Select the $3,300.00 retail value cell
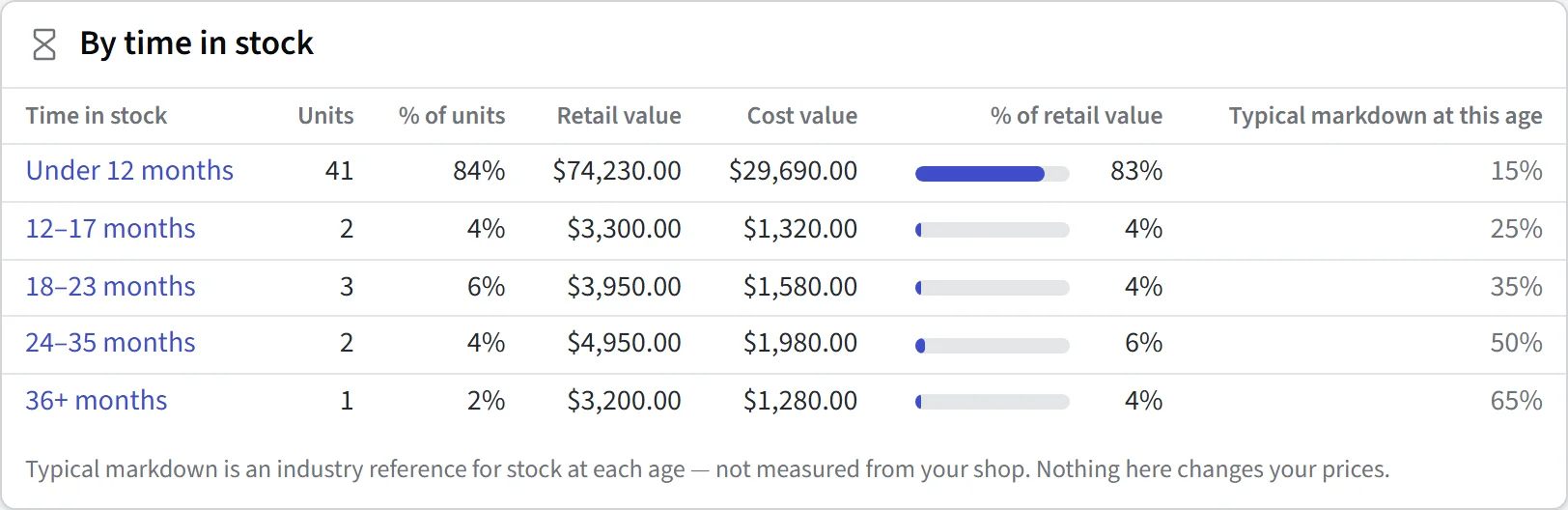The image size is (1568, 510). click(624, 229)
